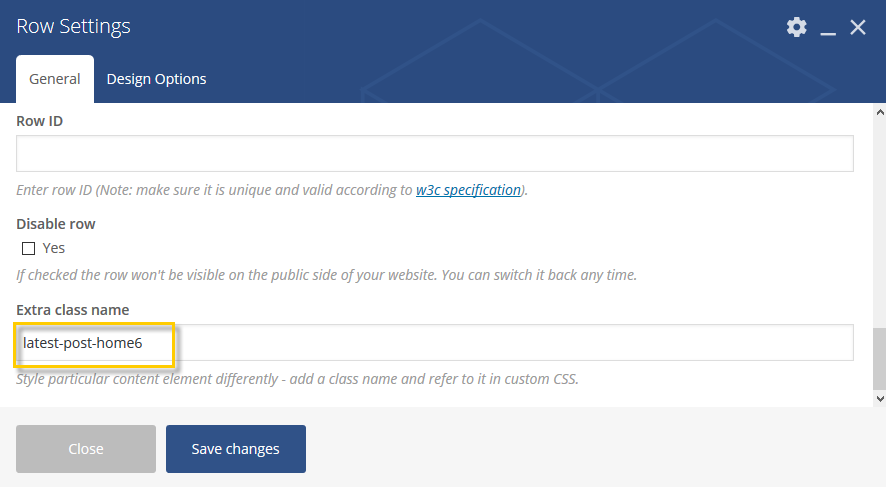Click the scrollbar down arrow
Screen dimensions: 886x487
pos(880,398)
